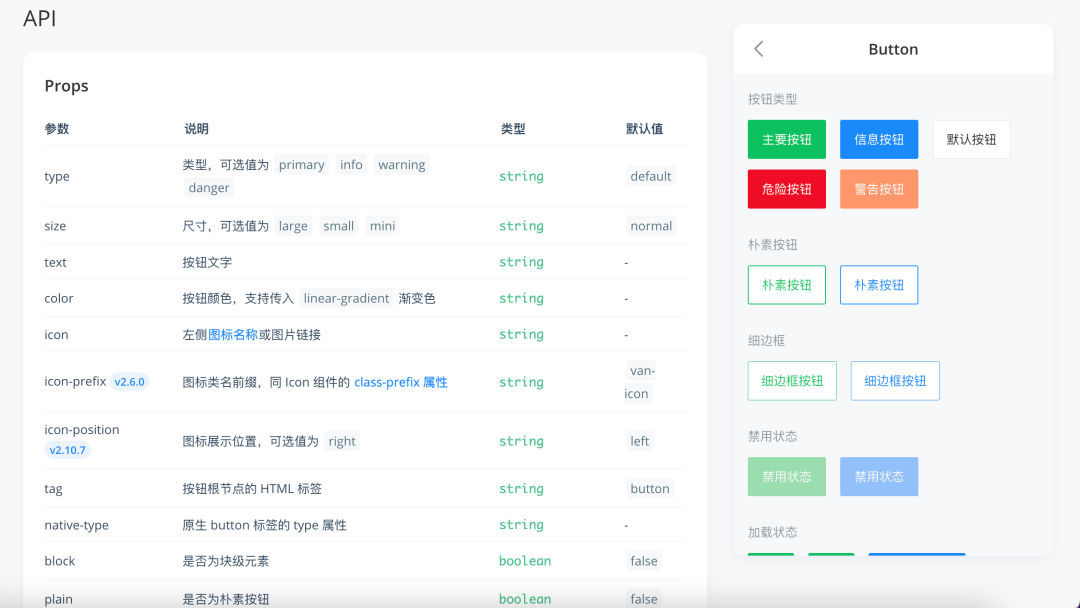The height and width of the screenshot is (608, 1080).
Task: Tap the green 主要按钮 button
Action: click(x=787, y=140)
